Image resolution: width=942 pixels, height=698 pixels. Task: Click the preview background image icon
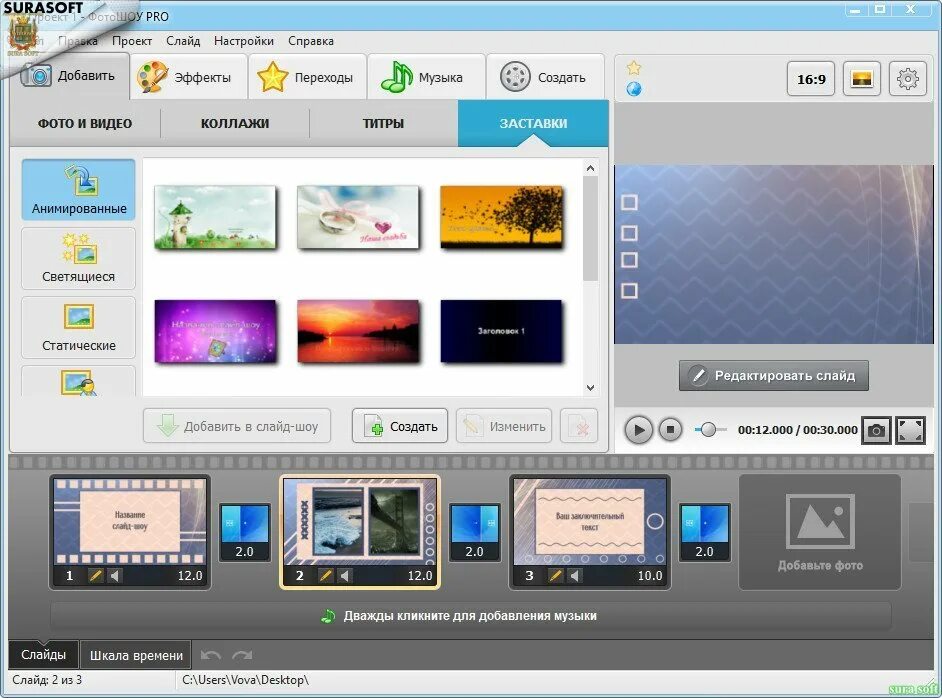coord(861,79)
